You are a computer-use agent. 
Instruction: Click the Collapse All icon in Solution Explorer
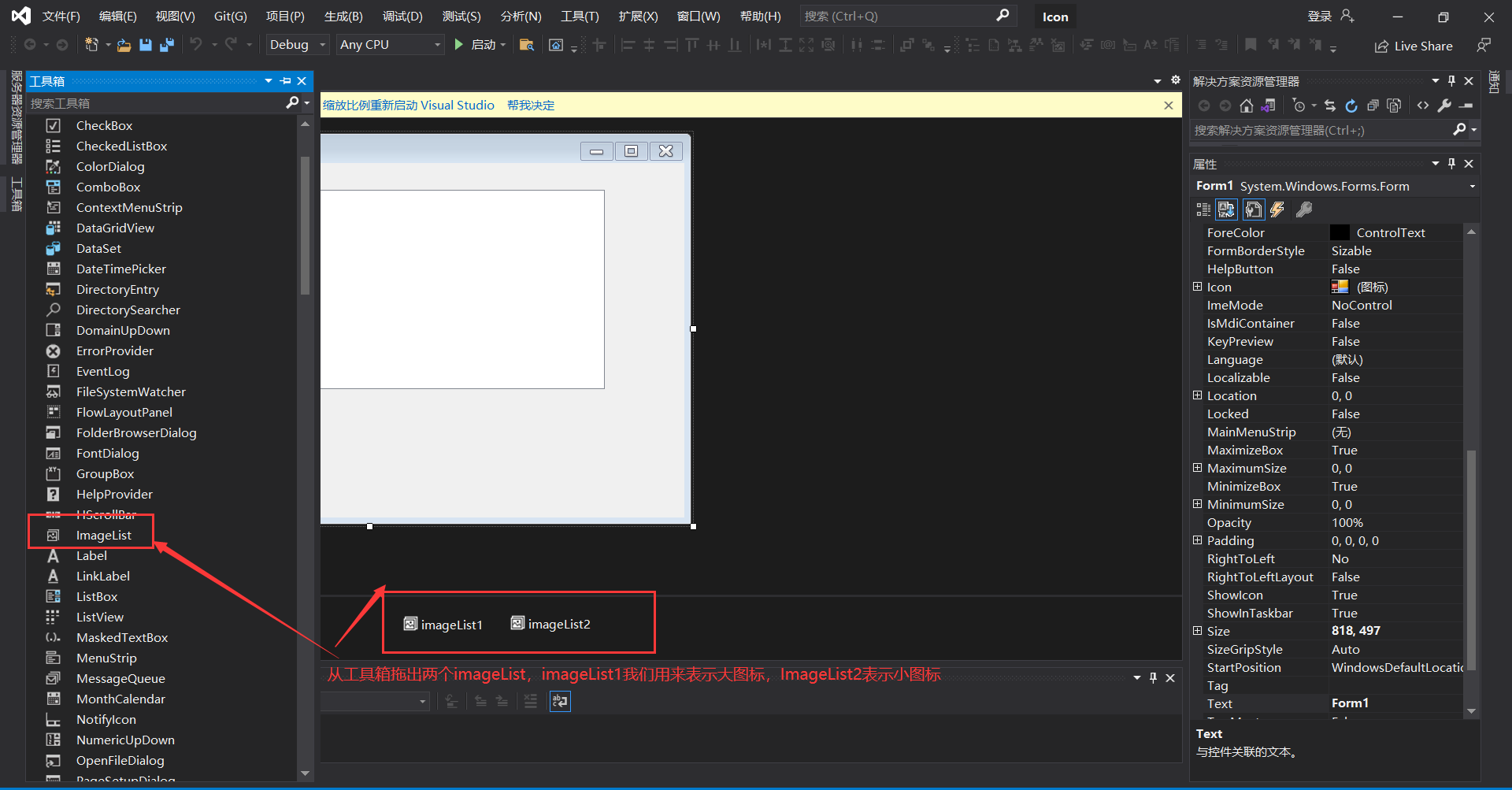(x=1373, y=106)
